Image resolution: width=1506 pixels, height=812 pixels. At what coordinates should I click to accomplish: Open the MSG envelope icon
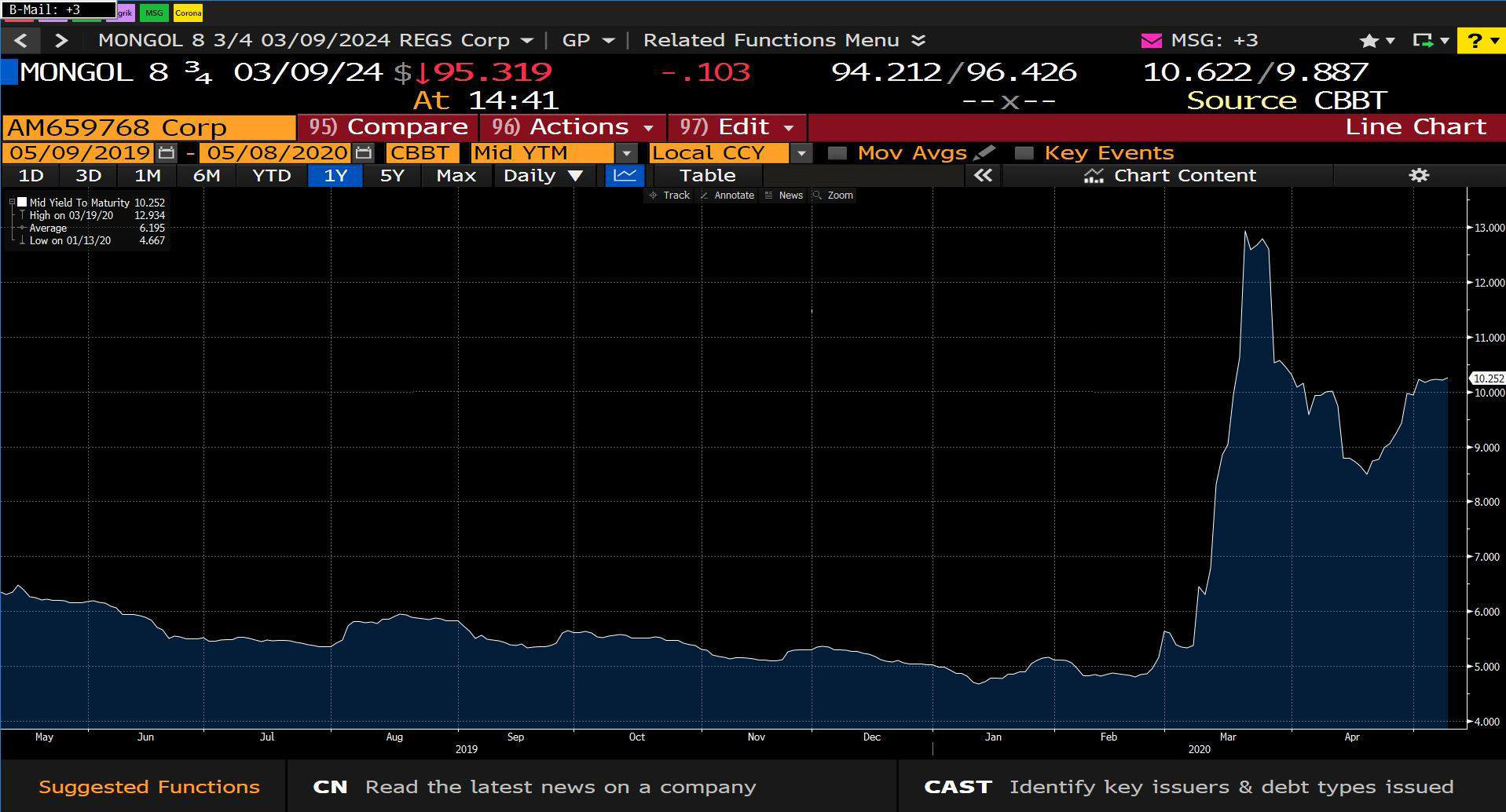pyautogui.click(x=1151, y=41)
